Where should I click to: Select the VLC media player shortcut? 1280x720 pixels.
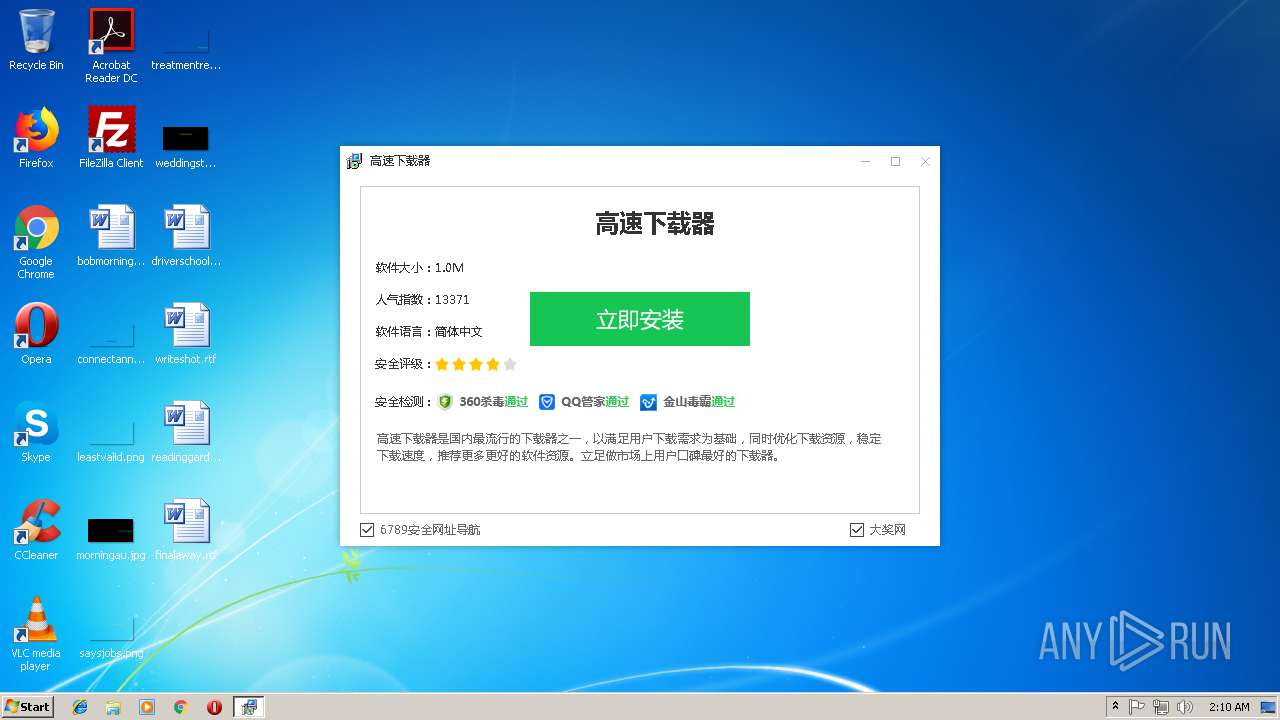(36, 634)
